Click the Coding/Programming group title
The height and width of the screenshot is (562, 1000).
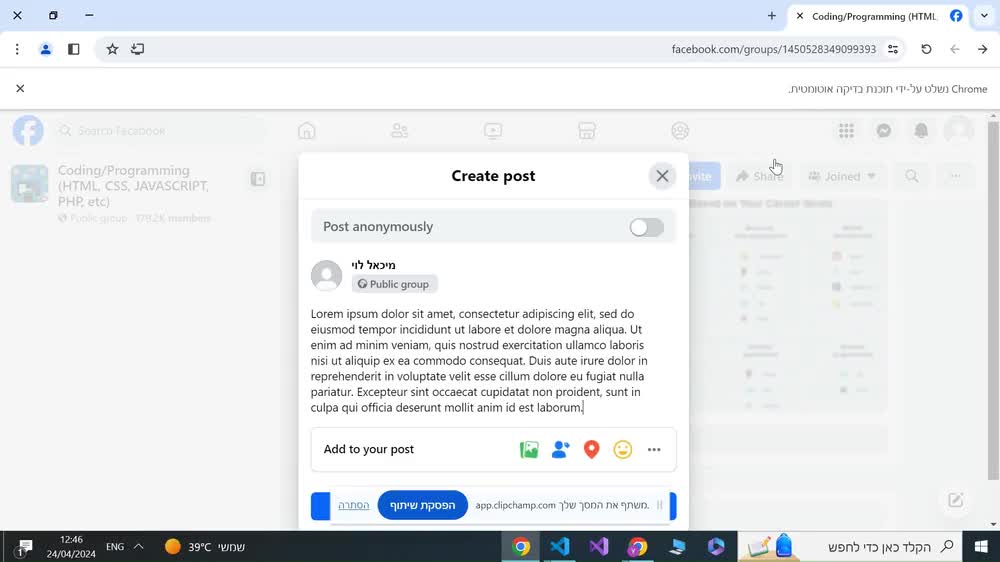point(133,186)
